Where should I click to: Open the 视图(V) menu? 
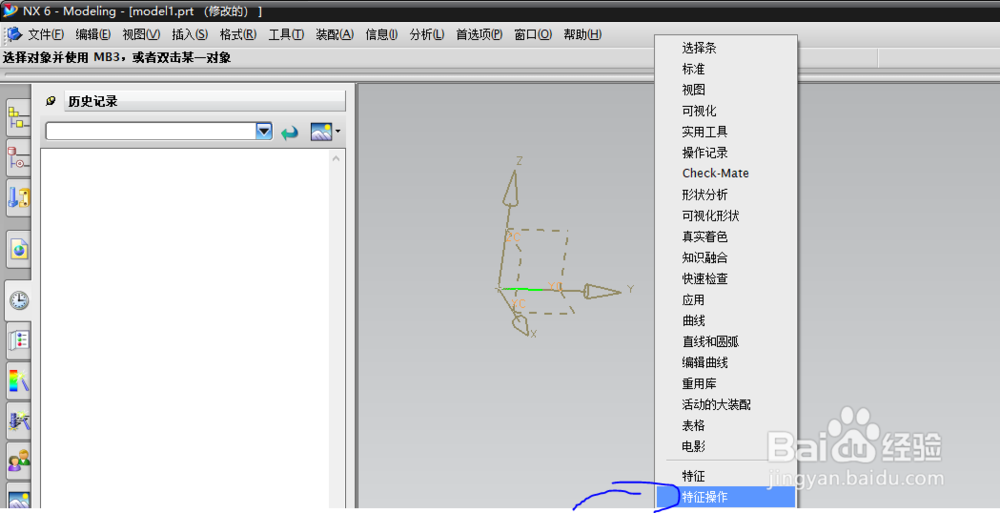tap(141, 34)
